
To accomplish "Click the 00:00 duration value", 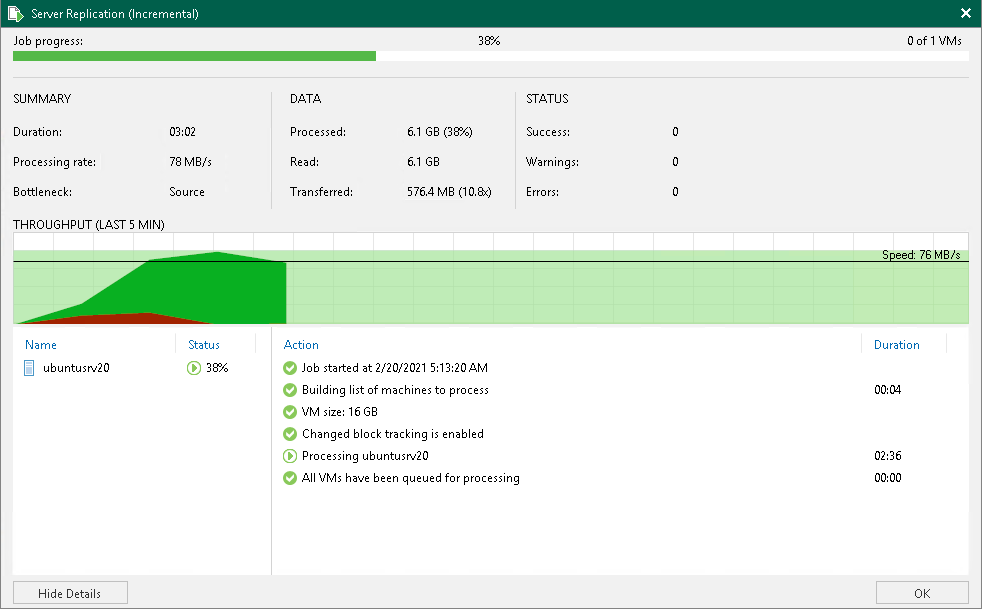I will point(887,477).
